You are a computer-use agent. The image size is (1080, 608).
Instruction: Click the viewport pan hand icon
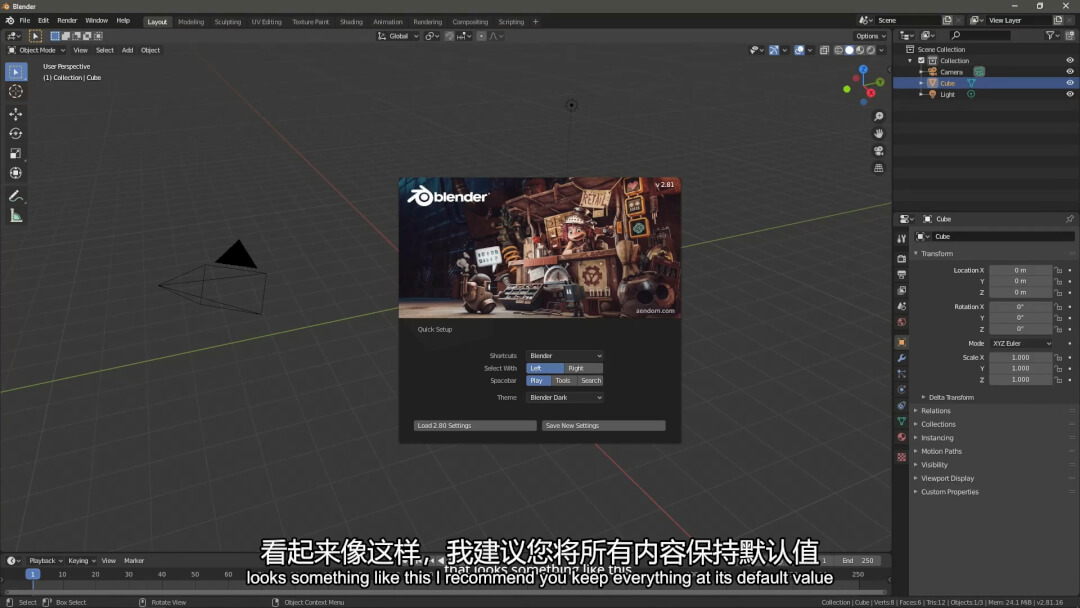pos(879,134)
